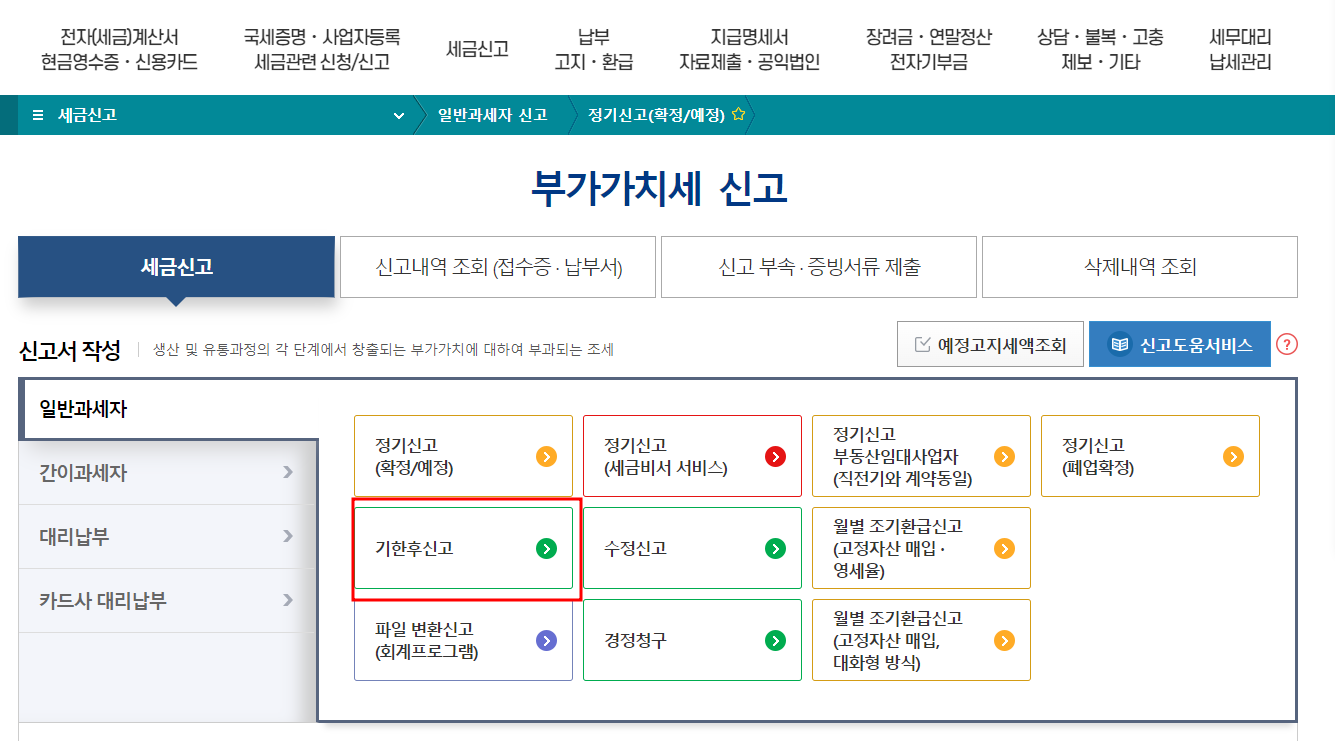Open the 세금신고 breadcrumb dropdown chevron
Screen dimensions: 1335x741
pyautogui.click(x=397, y=115)
